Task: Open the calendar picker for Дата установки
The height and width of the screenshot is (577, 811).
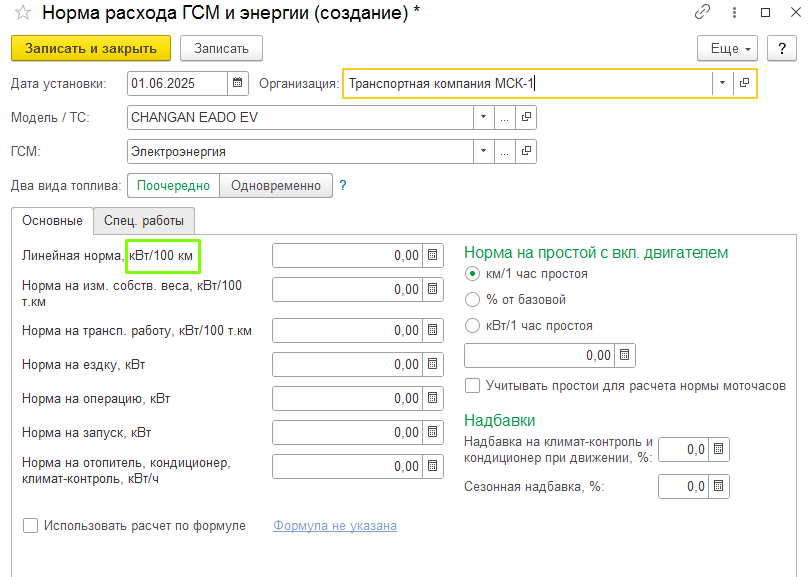Action: (x=238, y=83)
